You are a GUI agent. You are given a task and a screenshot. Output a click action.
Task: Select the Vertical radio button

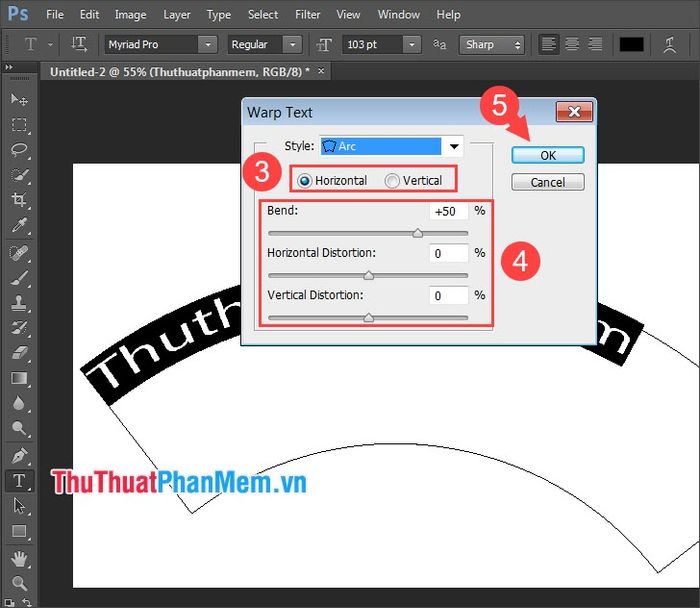click(x=392, y=181)
